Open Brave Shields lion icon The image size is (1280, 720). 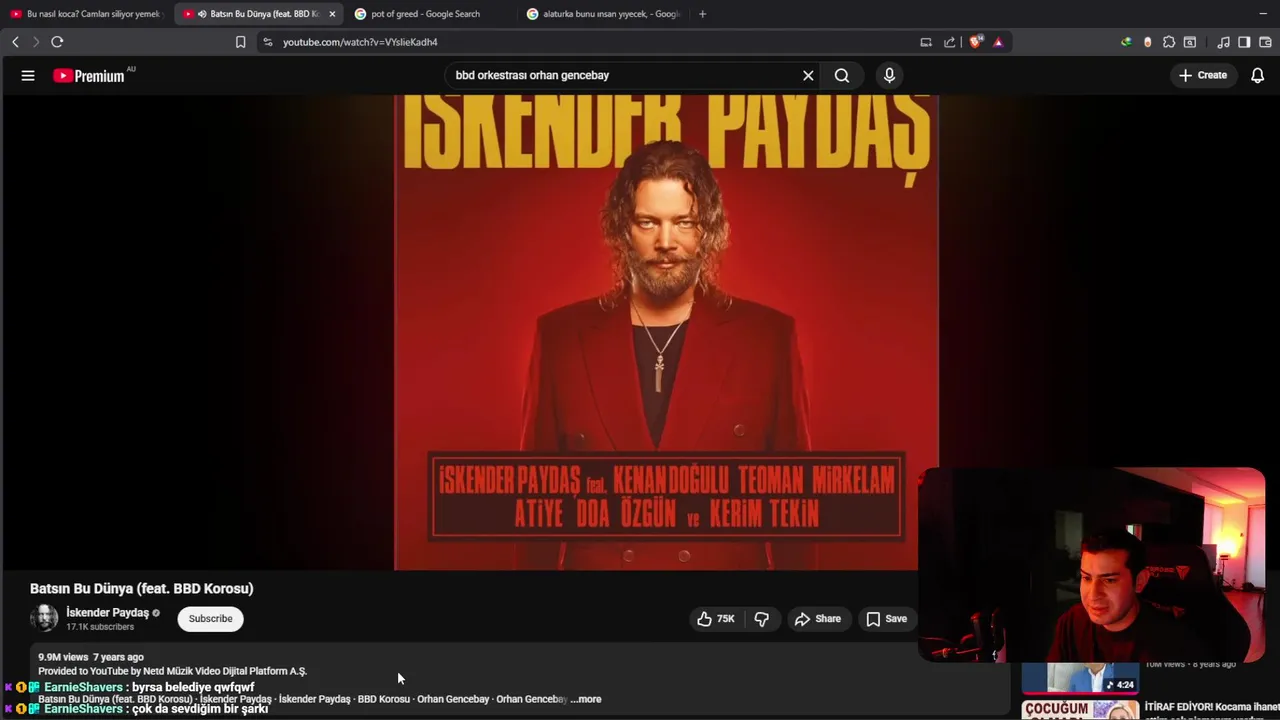pyautogui.click(x=976, y=42)
